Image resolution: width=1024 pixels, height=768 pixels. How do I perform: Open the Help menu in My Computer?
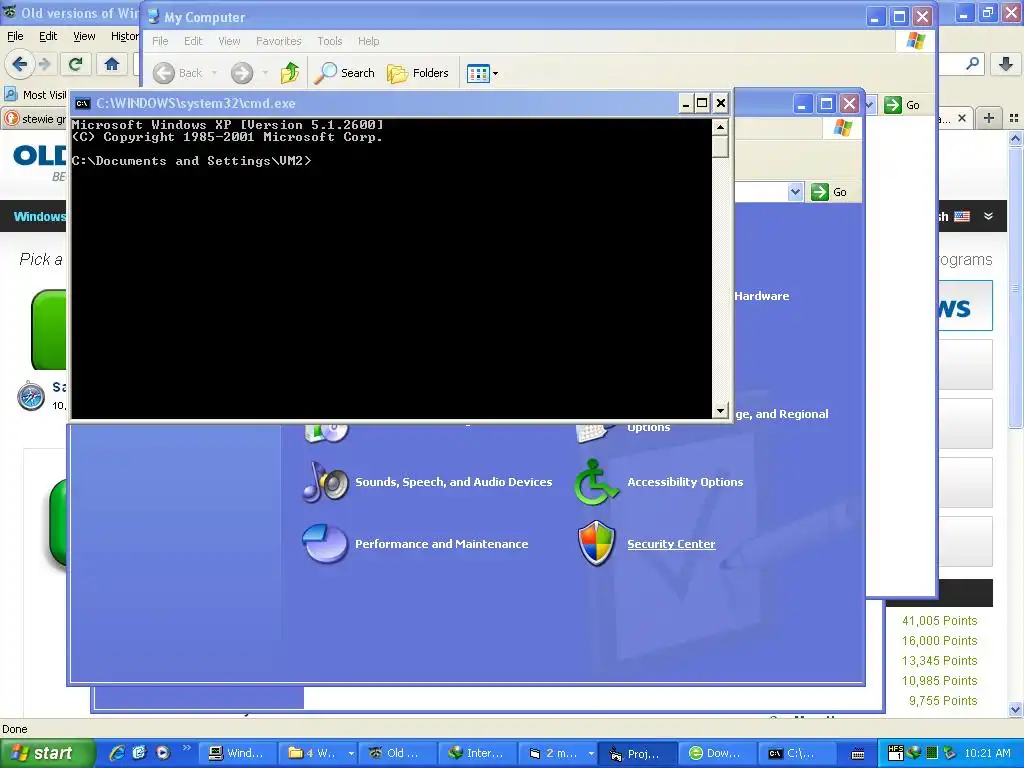[368, 41]
